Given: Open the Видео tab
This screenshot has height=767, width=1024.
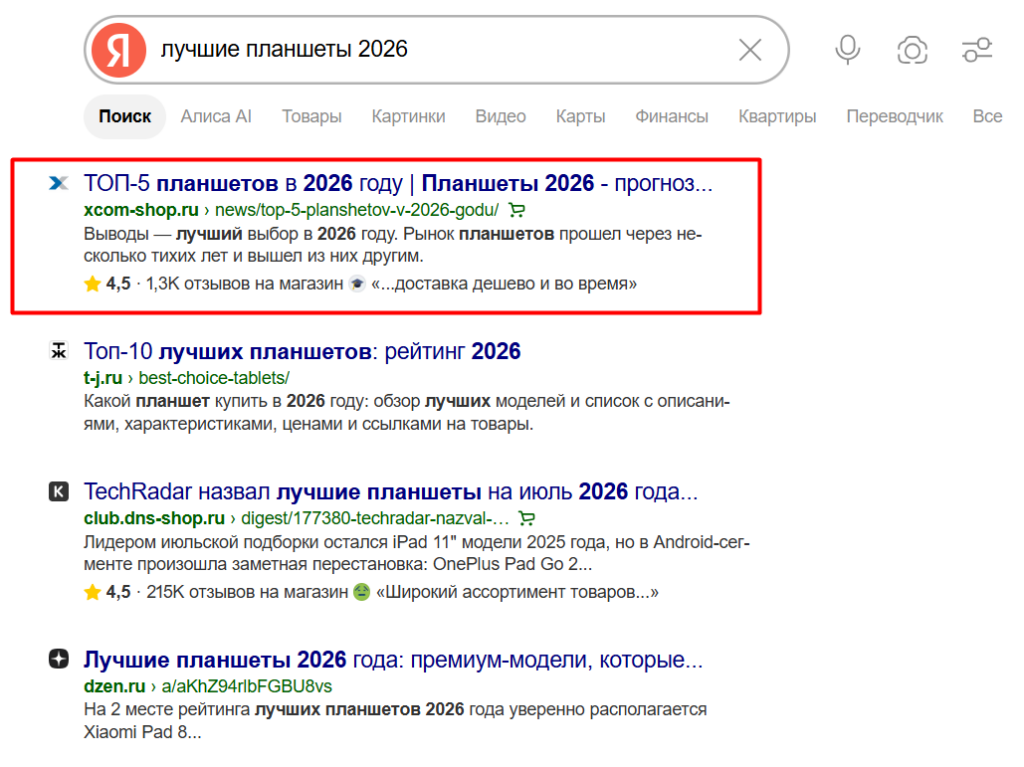Looking at the screenshot, I should pyautogui.click(x=500, y=116).
